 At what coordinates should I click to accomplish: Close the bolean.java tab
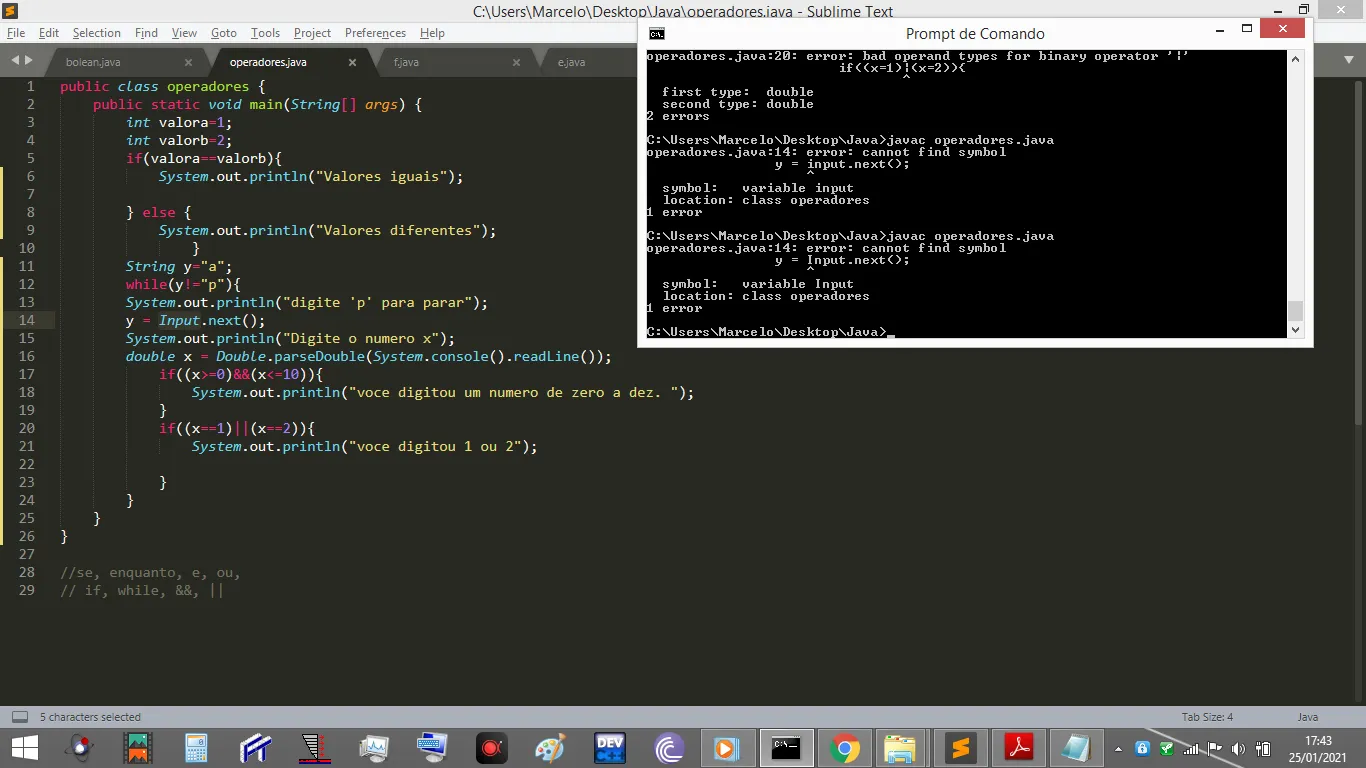point(188,62)
